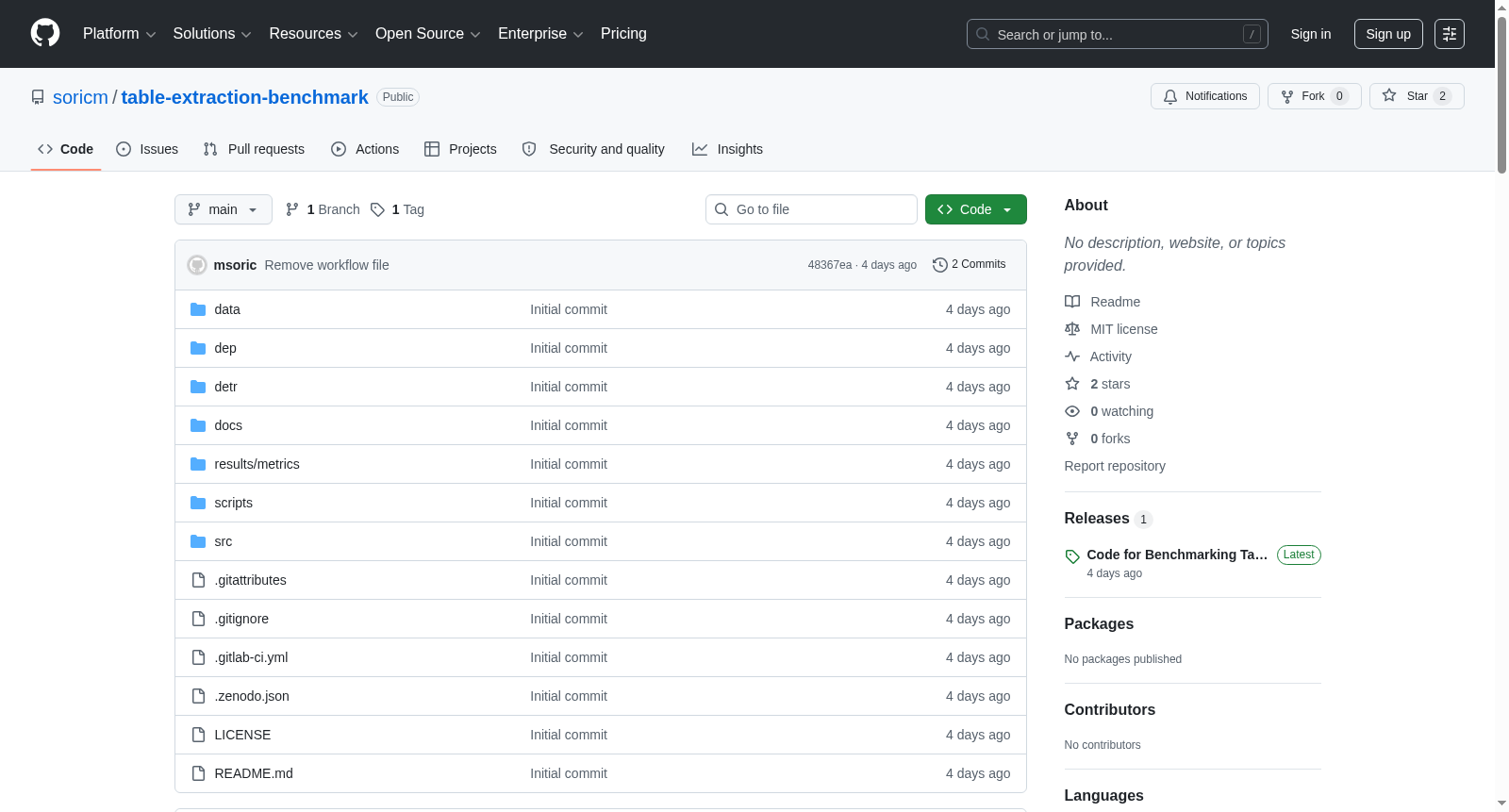Open the table-extraction-benchmark repository link
The image size is (1509, 812).
tap(244, 97)
